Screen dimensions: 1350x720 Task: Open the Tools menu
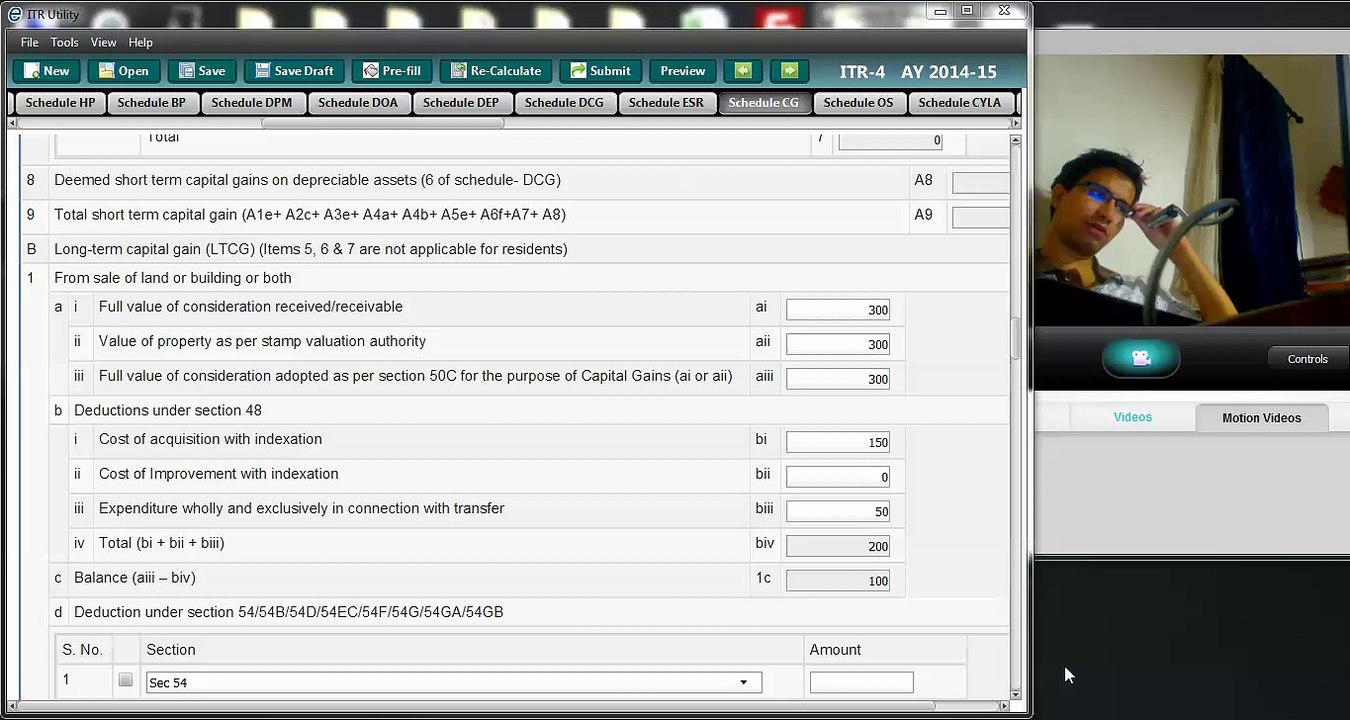tap(65, 42)
